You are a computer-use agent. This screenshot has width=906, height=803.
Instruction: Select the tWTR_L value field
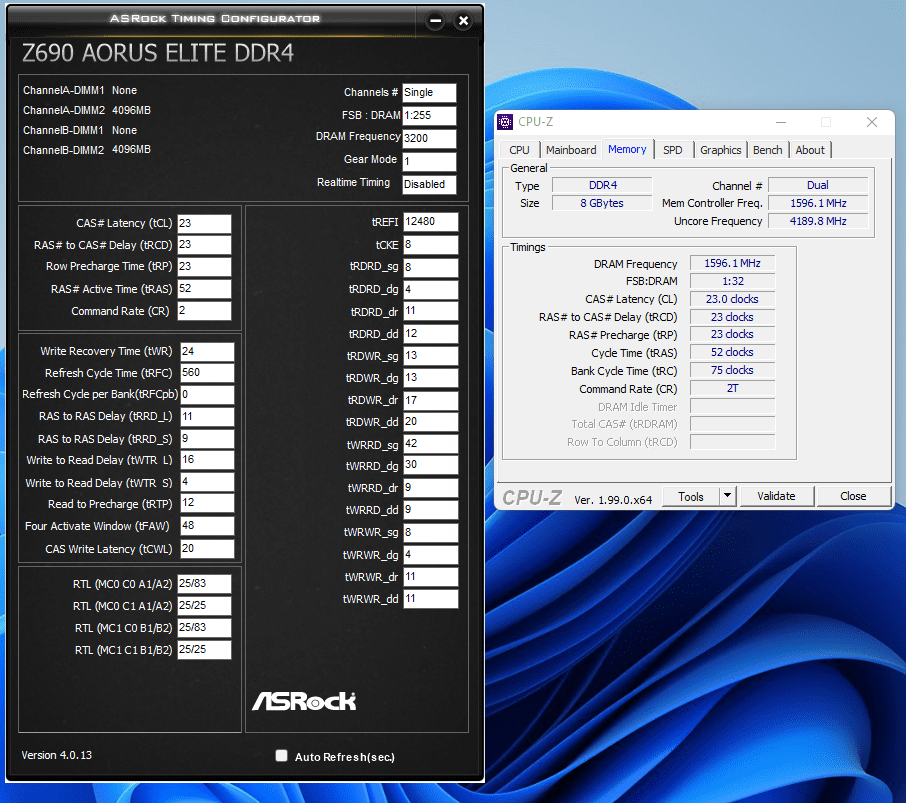click(207, 460)
